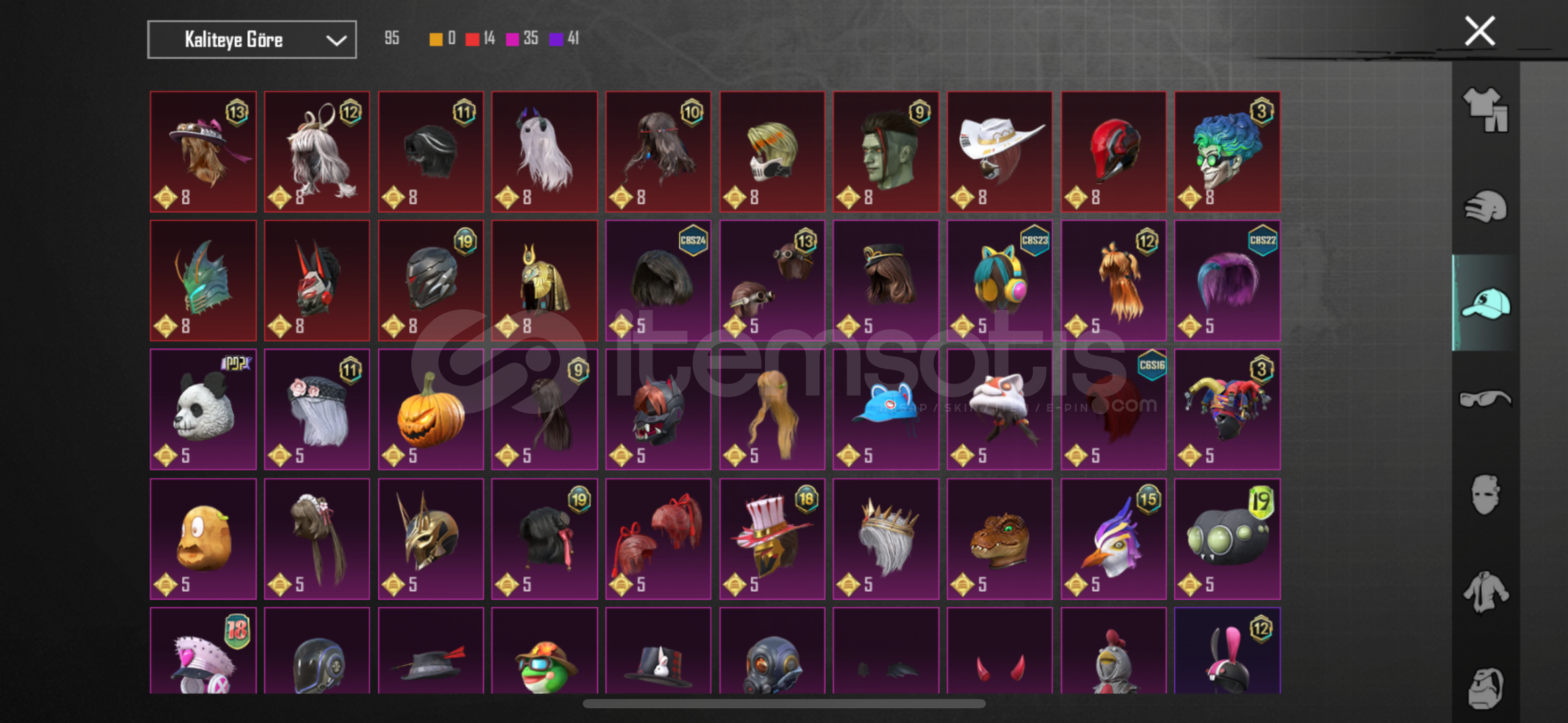Select the panda head mask item

pyautogui.click(x=203, y=409)
